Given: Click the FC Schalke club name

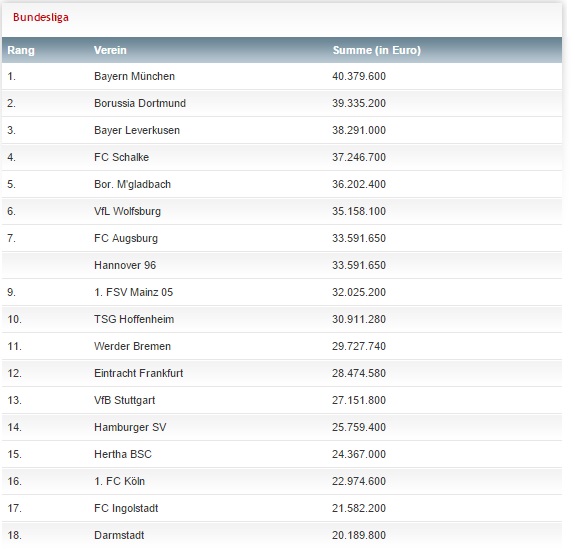Looking at the screenshot, I should [x=121, y=157].
